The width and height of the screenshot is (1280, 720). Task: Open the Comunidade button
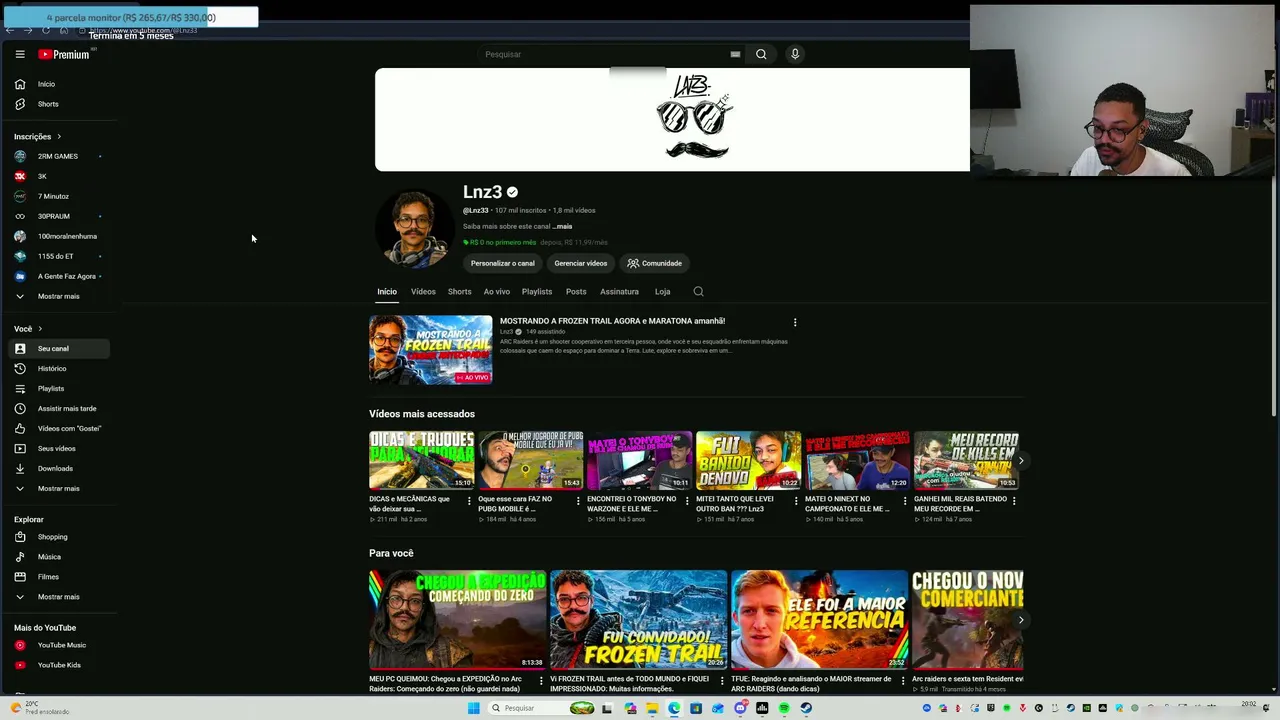pos(655,263)
